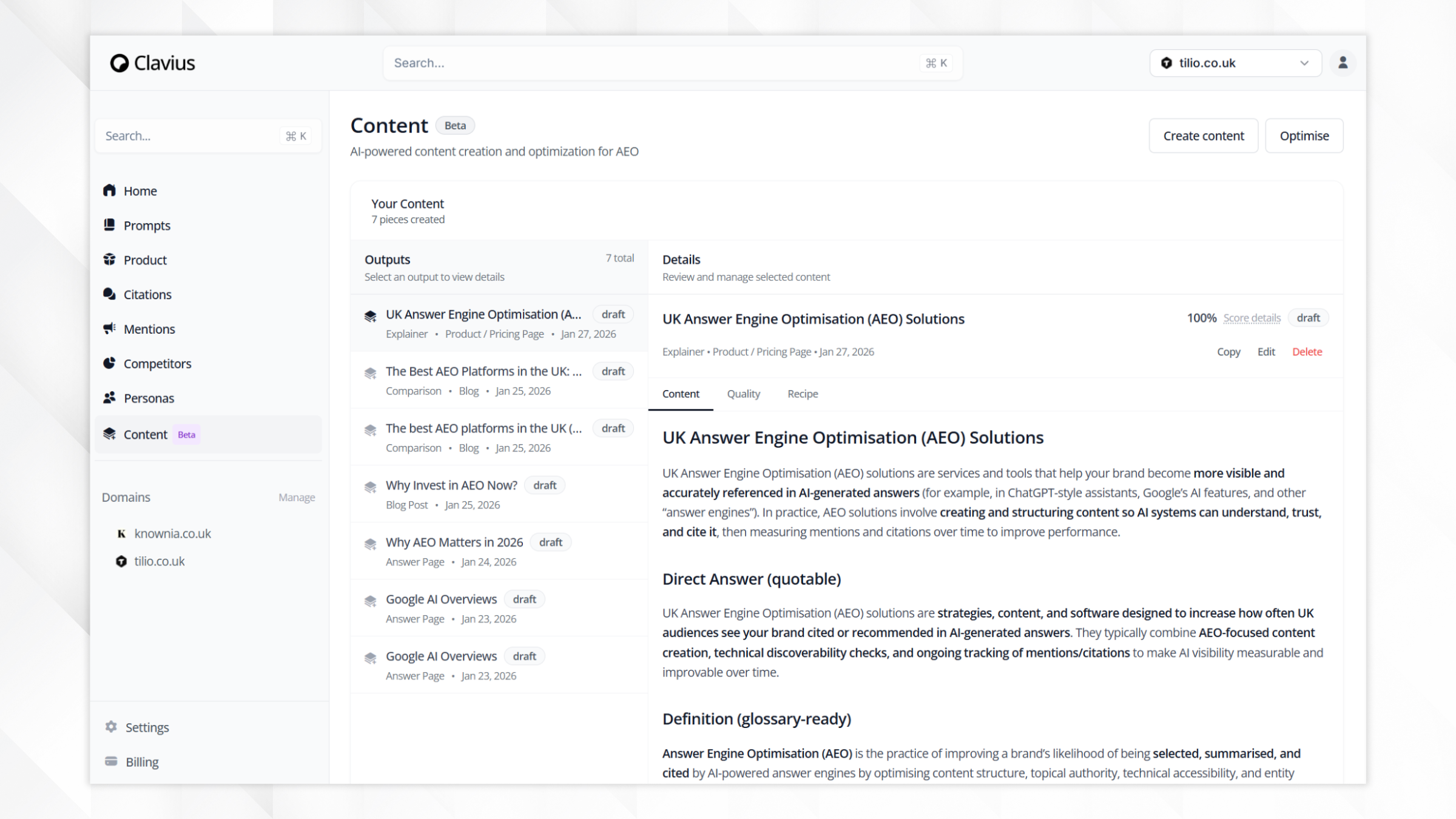Open the user profile avatar icon
Screen dimensions: 1456x819
click(1343, 62)
